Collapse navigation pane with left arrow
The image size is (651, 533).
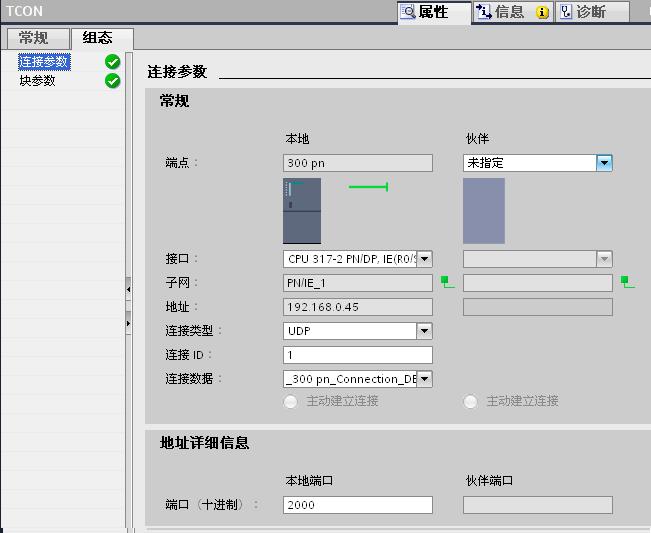tap(128, 289)
